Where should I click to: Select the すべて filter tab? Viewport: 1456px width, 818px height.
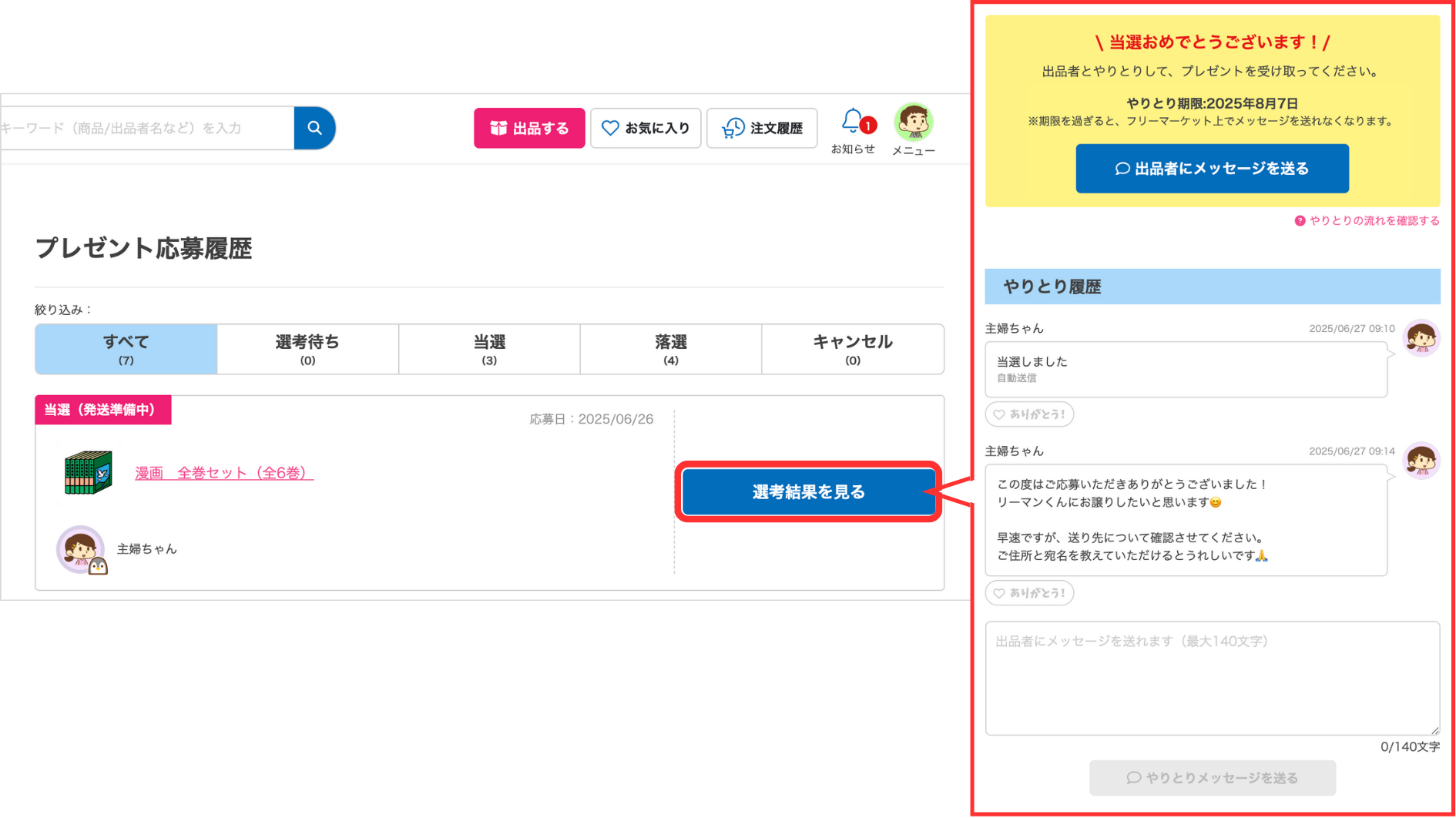click(x=126, y=349)
